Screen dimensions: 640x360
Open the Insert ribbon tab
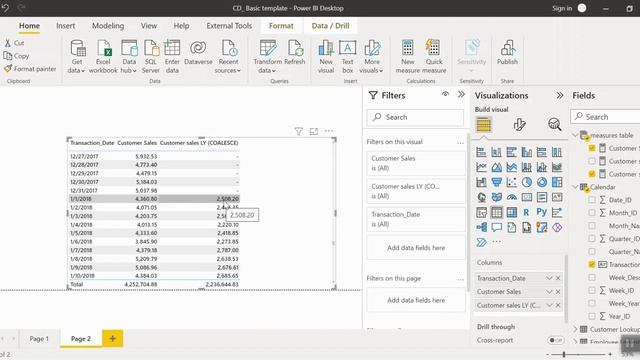pyautogui.click(x=65, y=26)
